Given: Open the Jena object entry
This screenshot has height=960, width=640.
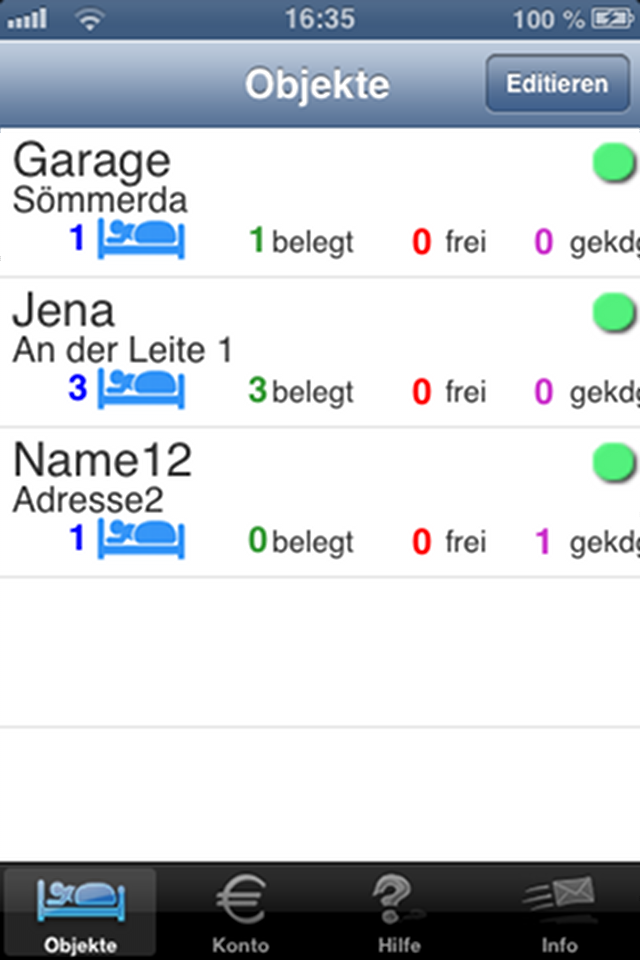Looking at the screenshot, I should tap(320, 352).
